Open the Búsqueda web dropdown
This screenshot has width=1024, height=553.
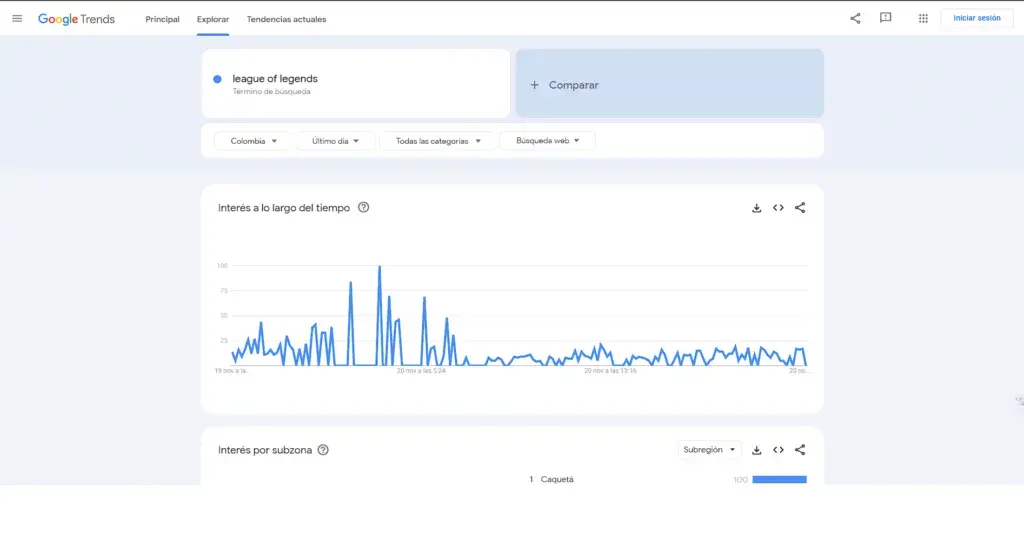[x=547, y=140]
